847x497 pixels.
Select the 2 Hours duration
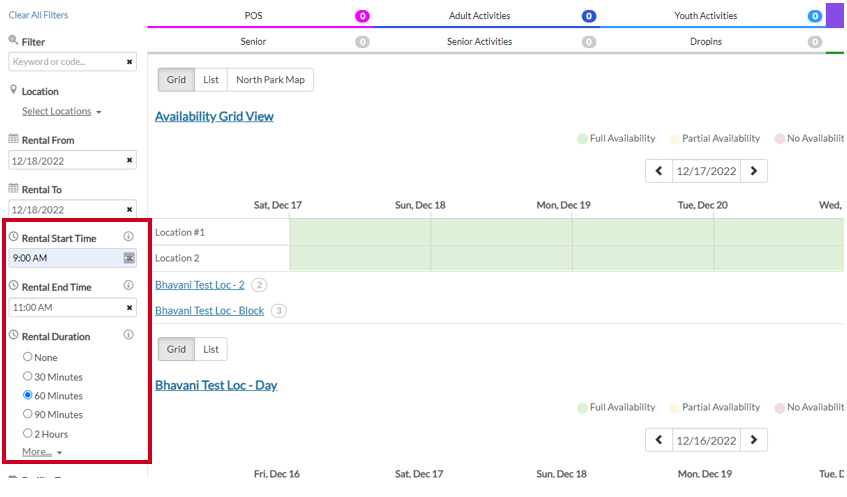tap(28, 433)
